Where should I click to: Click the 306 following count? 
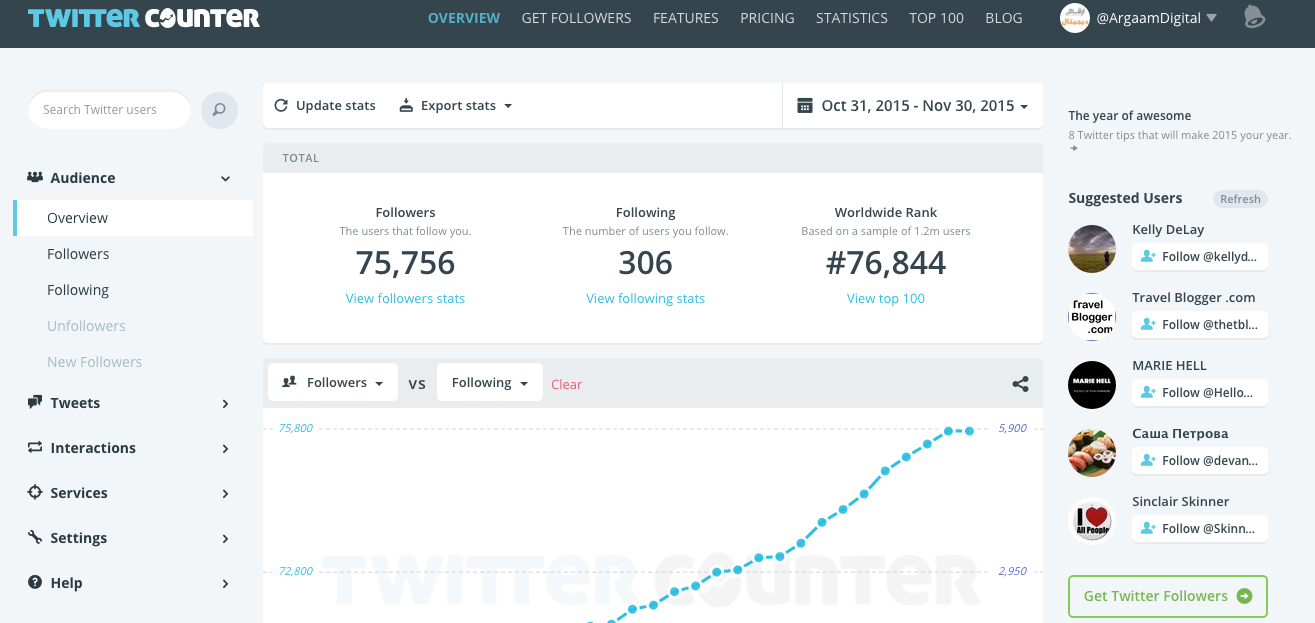pos(645,263)
